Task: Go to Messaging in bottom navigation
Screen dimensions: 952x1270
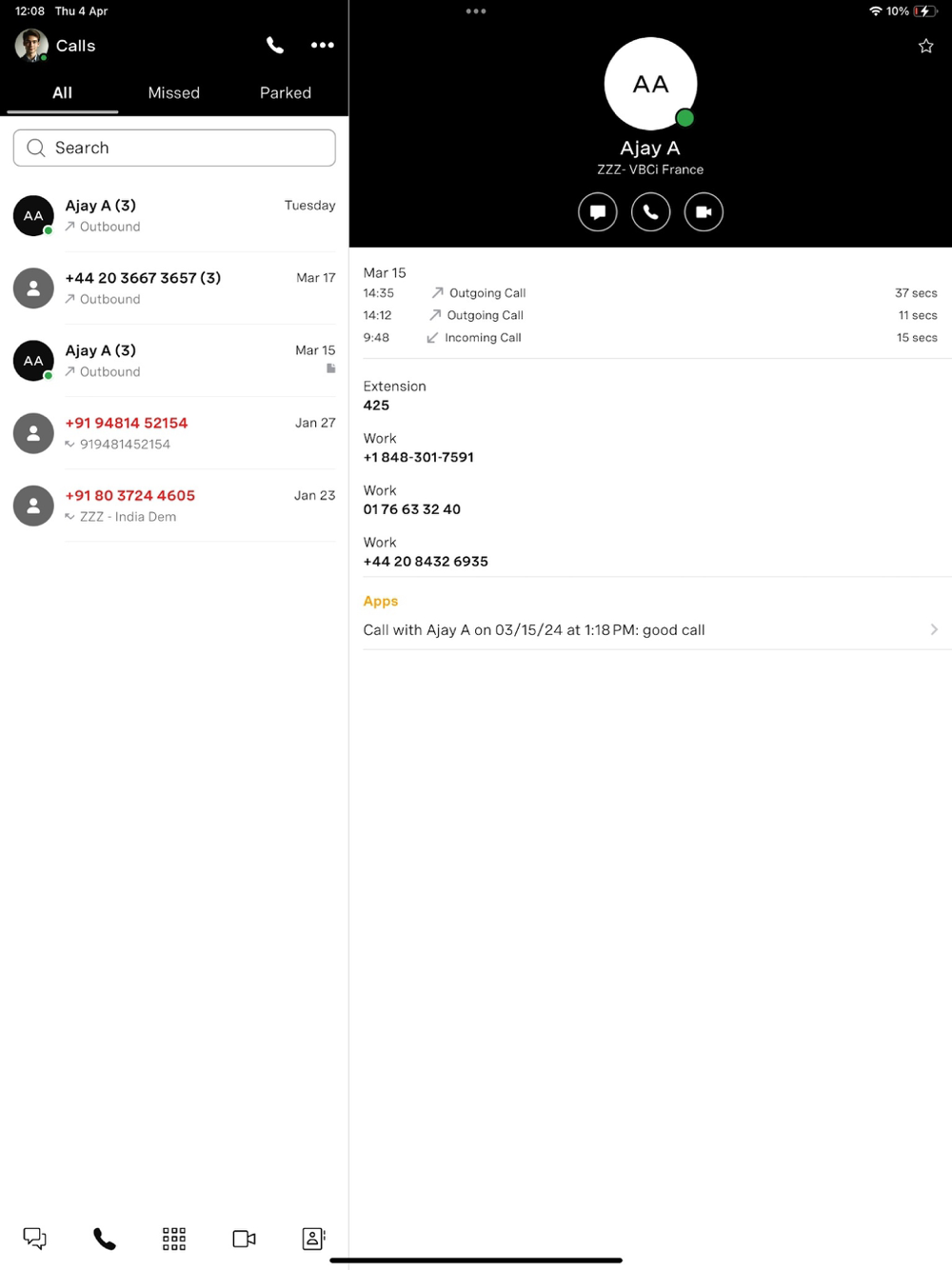Action: coord(35,1239)
